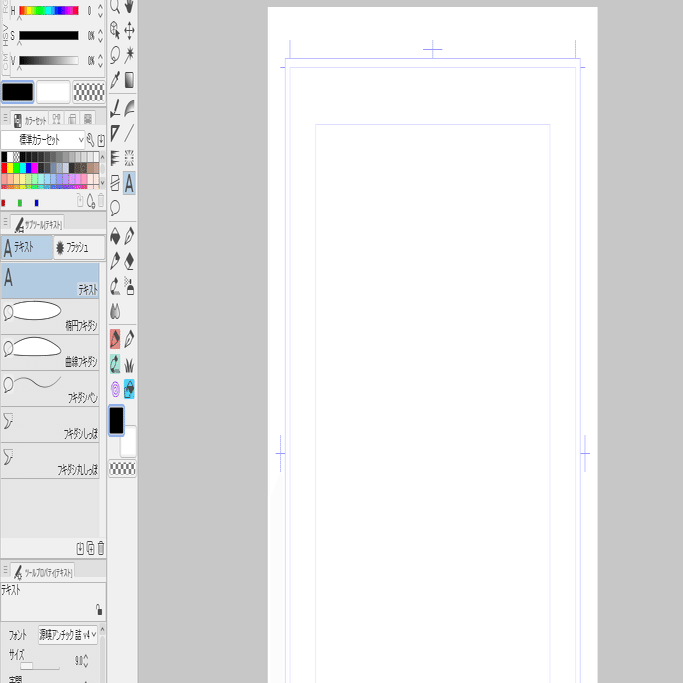The image size is (683, 683).
Task: Duplicate sub tool icon in sub tool panel
Action: tap(91, 548)
